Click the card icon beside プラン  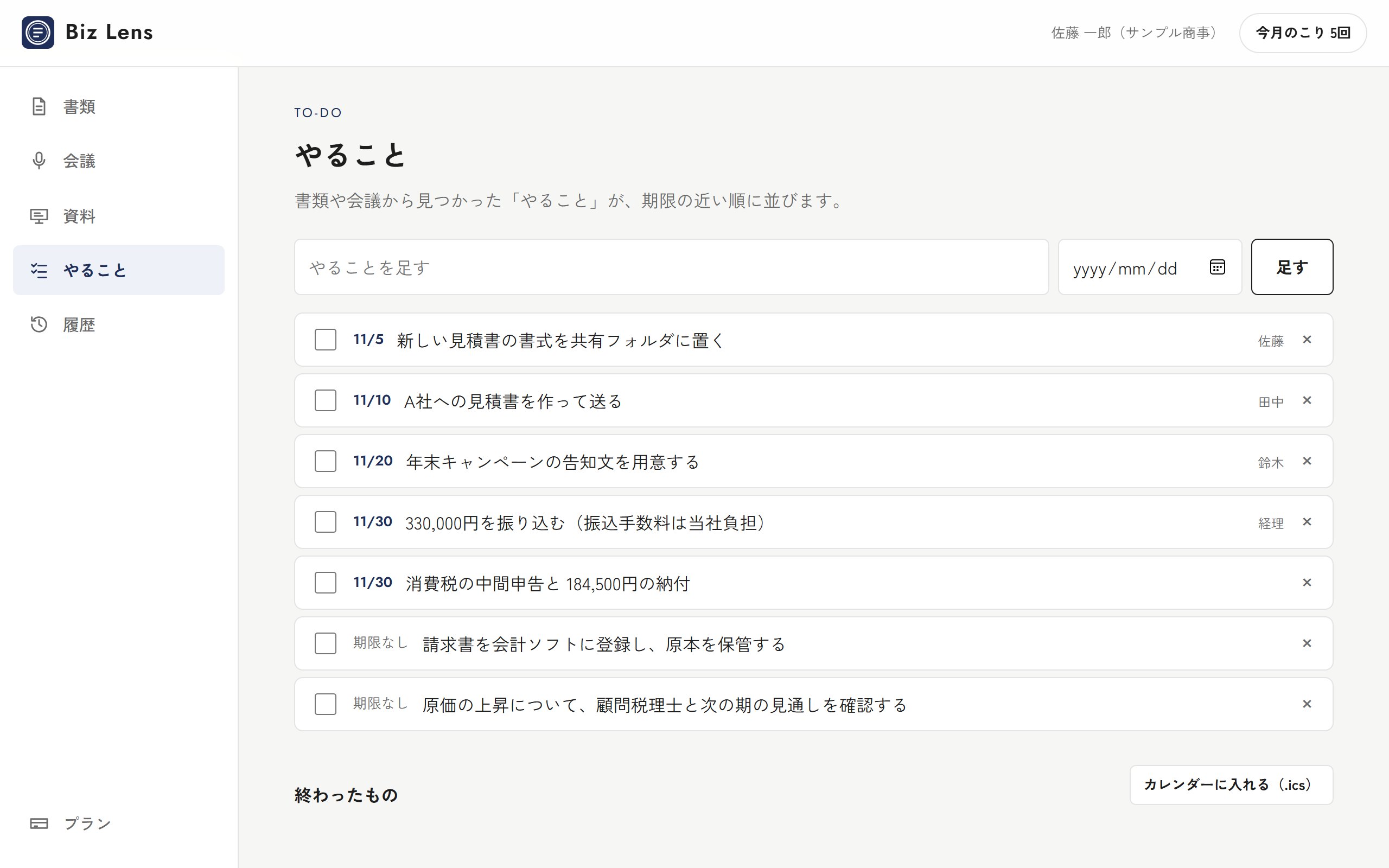(39, 823)
